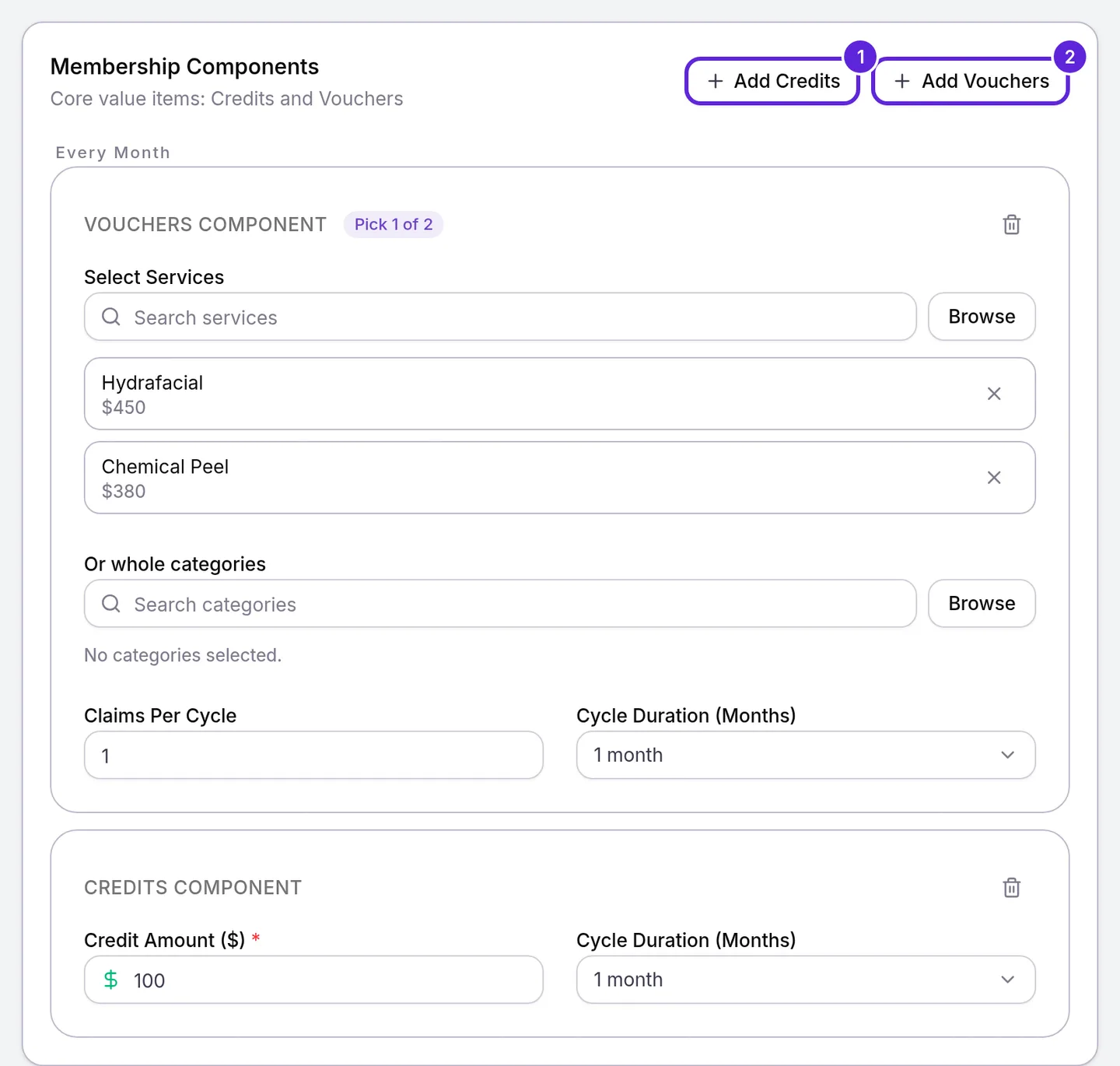This screenshot has width=1120, height=1066.
Task: Click the plus icon on Add Credits
Action: point(716,81)
